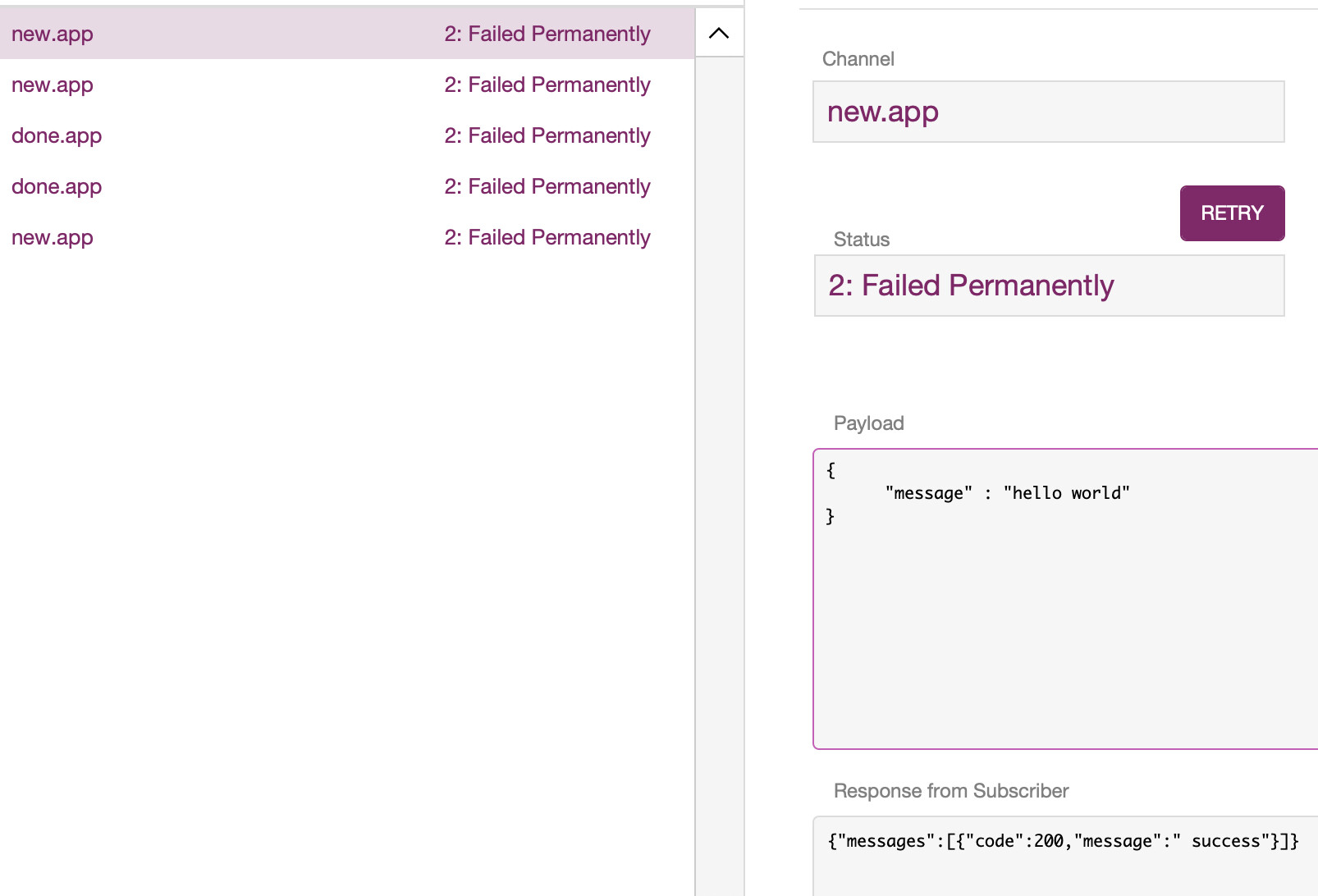Select the second new.app entry in list

coord(53,85)
